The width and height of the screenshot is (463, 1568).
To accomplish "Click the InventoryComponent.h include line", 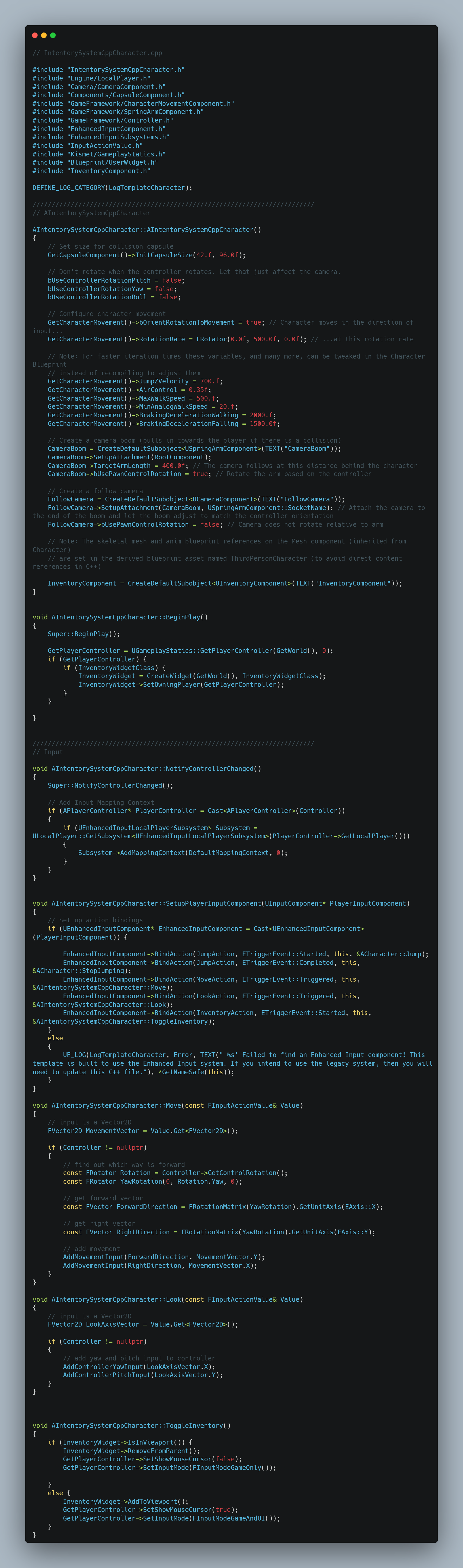I will click(91, 171).
